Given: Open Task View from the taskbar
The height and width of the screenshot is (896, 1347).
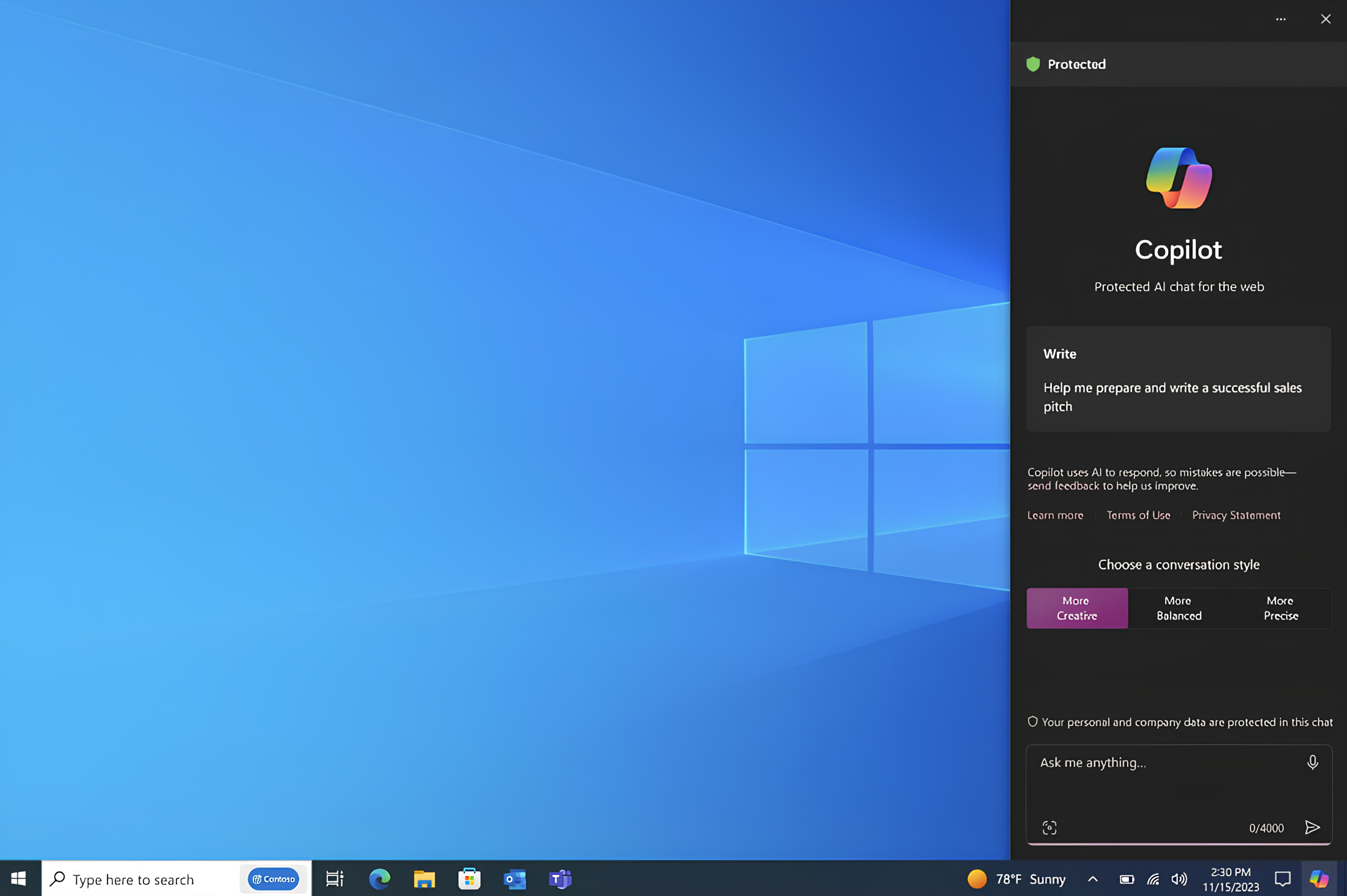Looking at the screenshot, I should point(334,879).
